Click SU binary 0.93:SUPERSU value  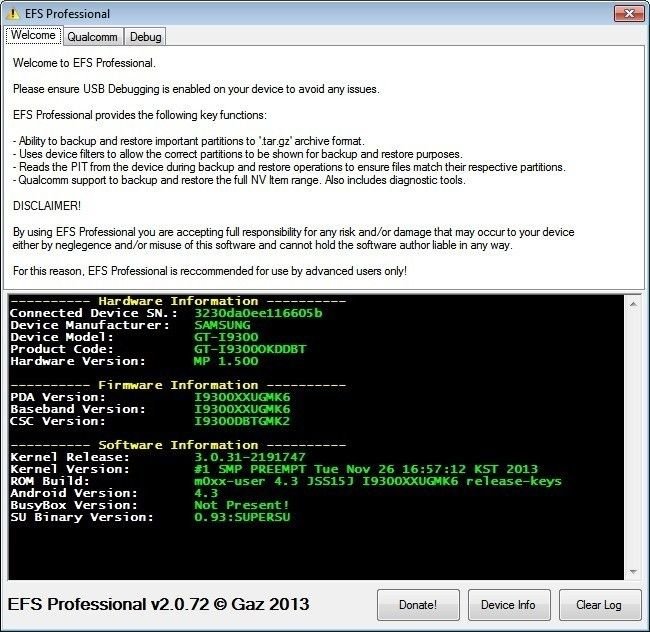click(x=242, y=517)
